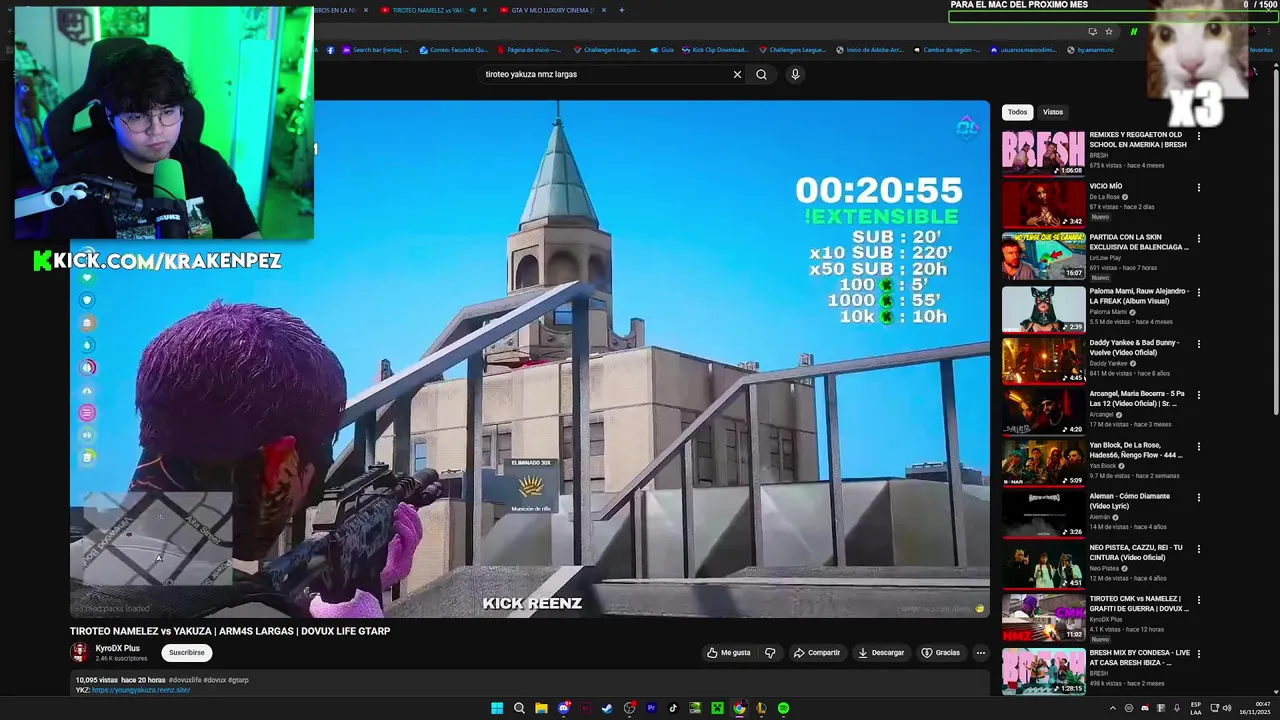Select the Vistos filter chip
This screenshot has width=1280, height=720.
click(1053, 112)
